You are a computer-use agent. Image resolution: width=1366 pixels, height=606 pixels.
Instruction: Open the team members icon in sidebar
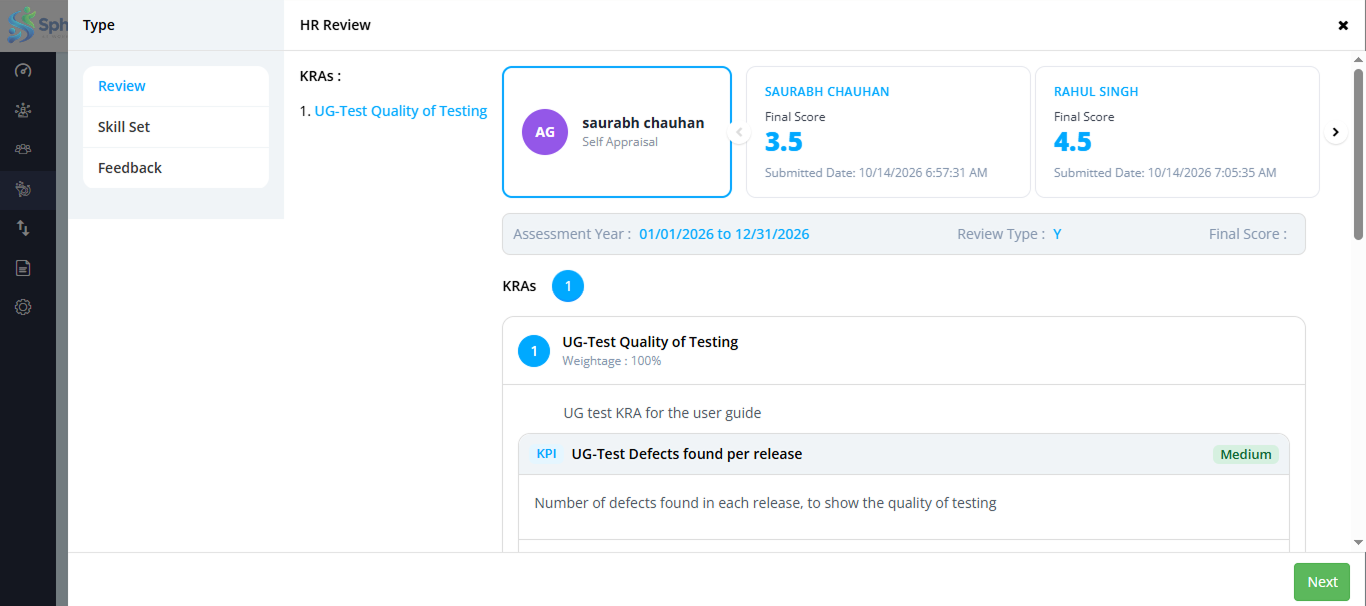23,149
